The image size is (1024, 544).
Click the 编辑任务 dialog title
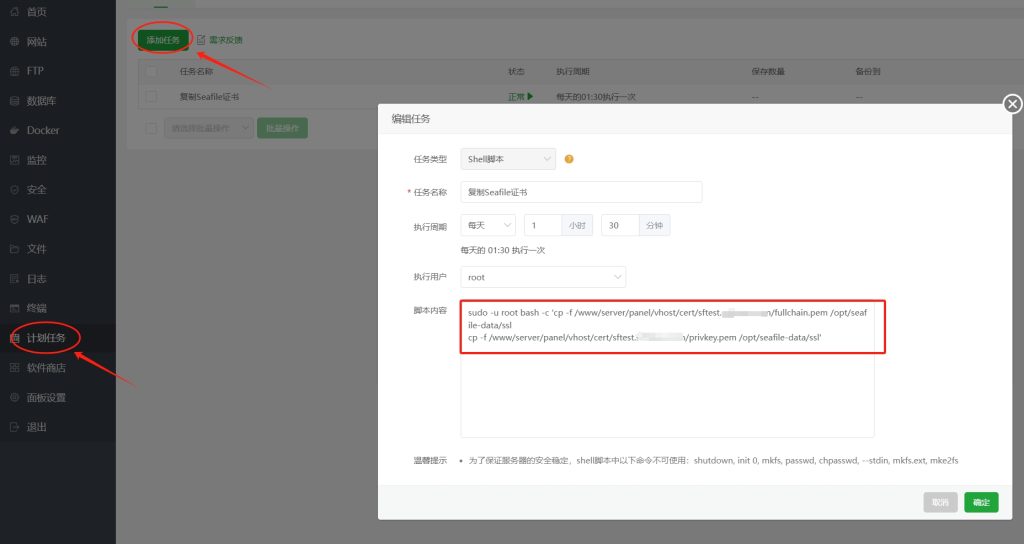click(411, 119)
